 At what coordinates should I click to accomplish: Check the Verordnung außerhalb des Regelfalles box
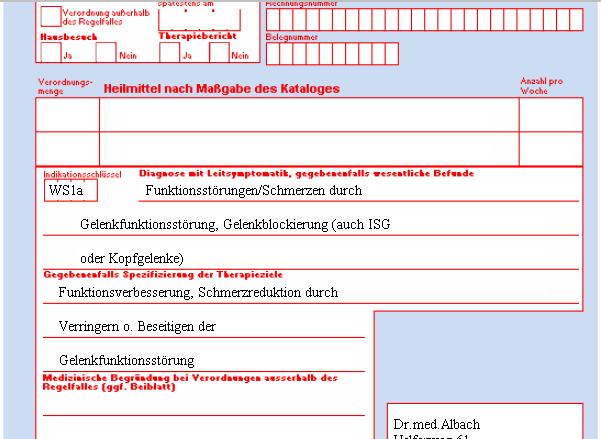51,16
